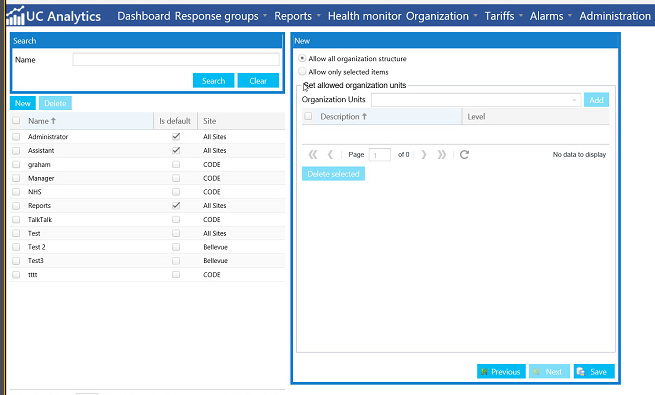Open the Dashboard menu item
This screenshot has width=655, height=395.
144,16
